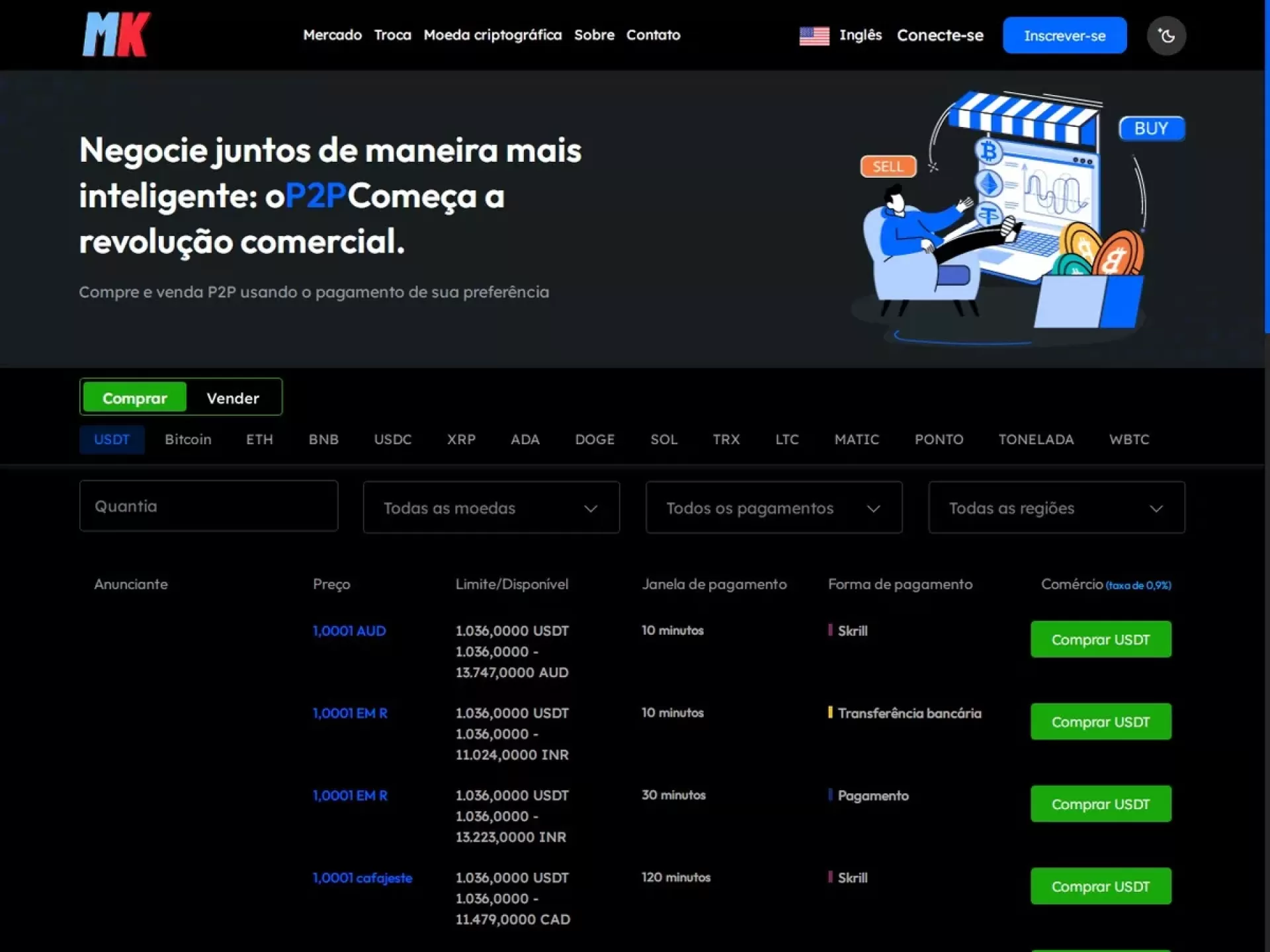Expand Todas as regiões dropdown
This screenshot has height=952, width=1270.
(1056, 508)
